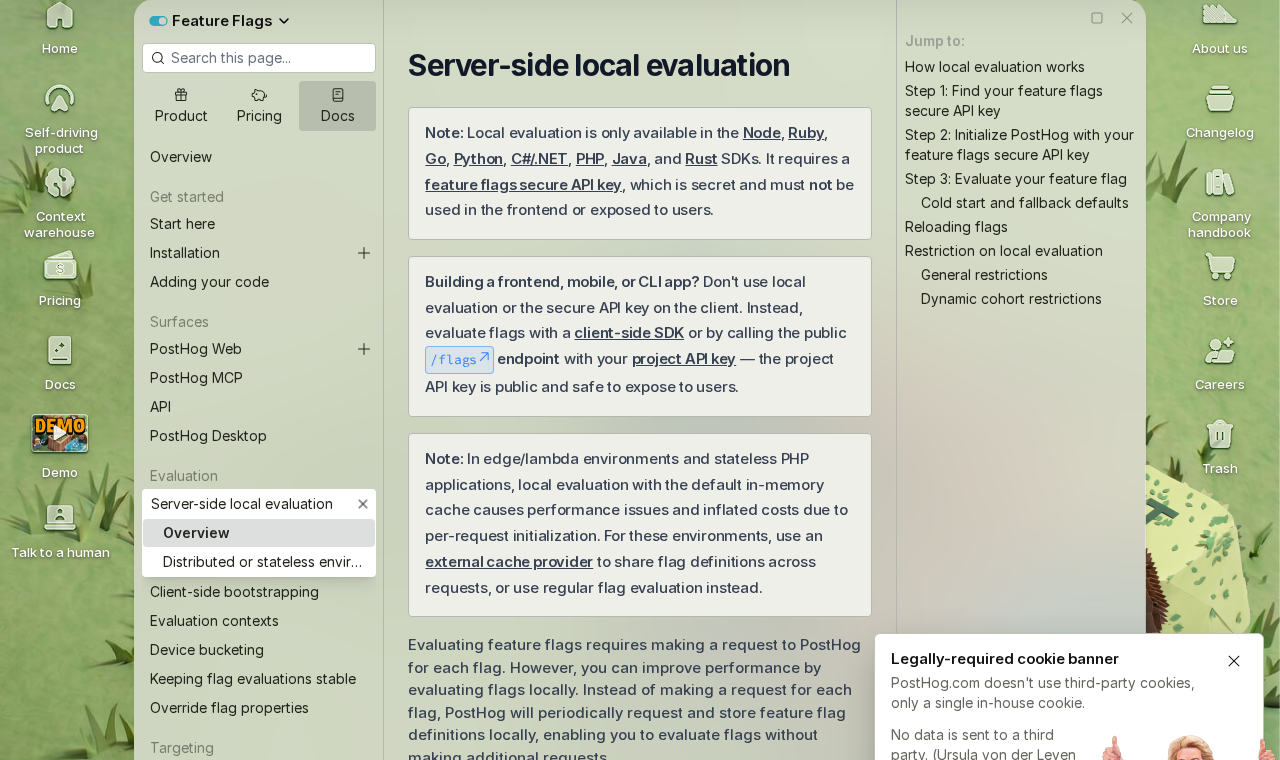
Task: Open Client-side bootstrapping page
Action: (x=259, y=592)
